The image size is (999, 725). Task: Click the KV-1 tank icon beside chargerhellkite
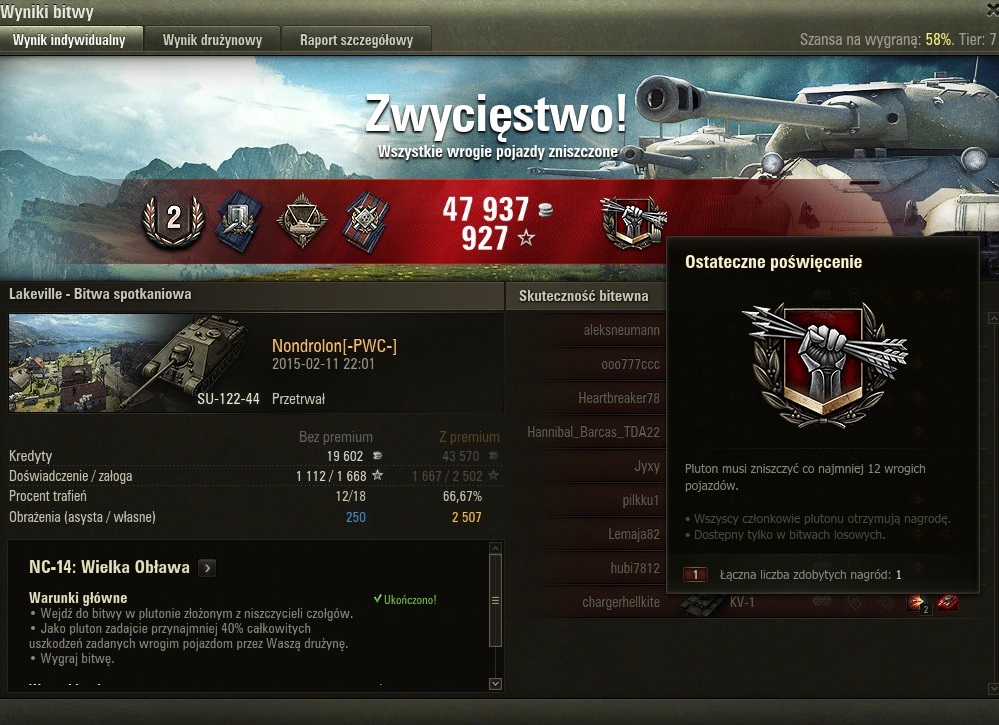point(702,603)
